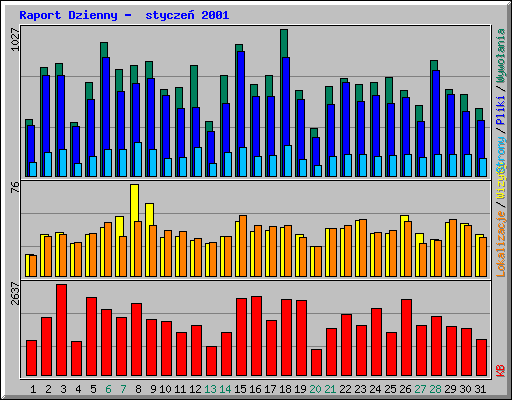Click the tallest red KB bar for day 3
The image size is (512, 400).
pos(61,330)
